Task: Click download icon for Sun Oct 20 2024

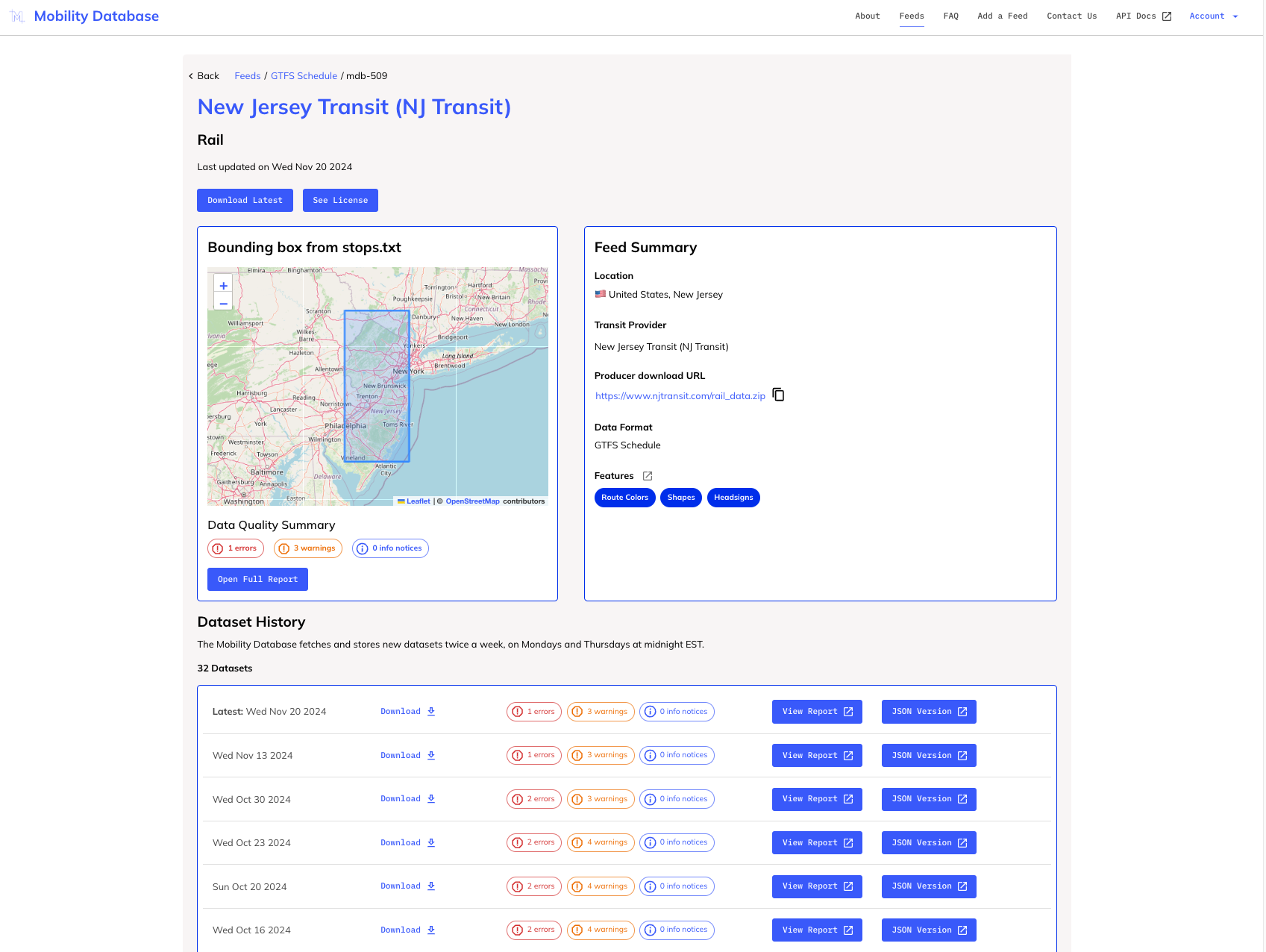Action: pos(431,886)
